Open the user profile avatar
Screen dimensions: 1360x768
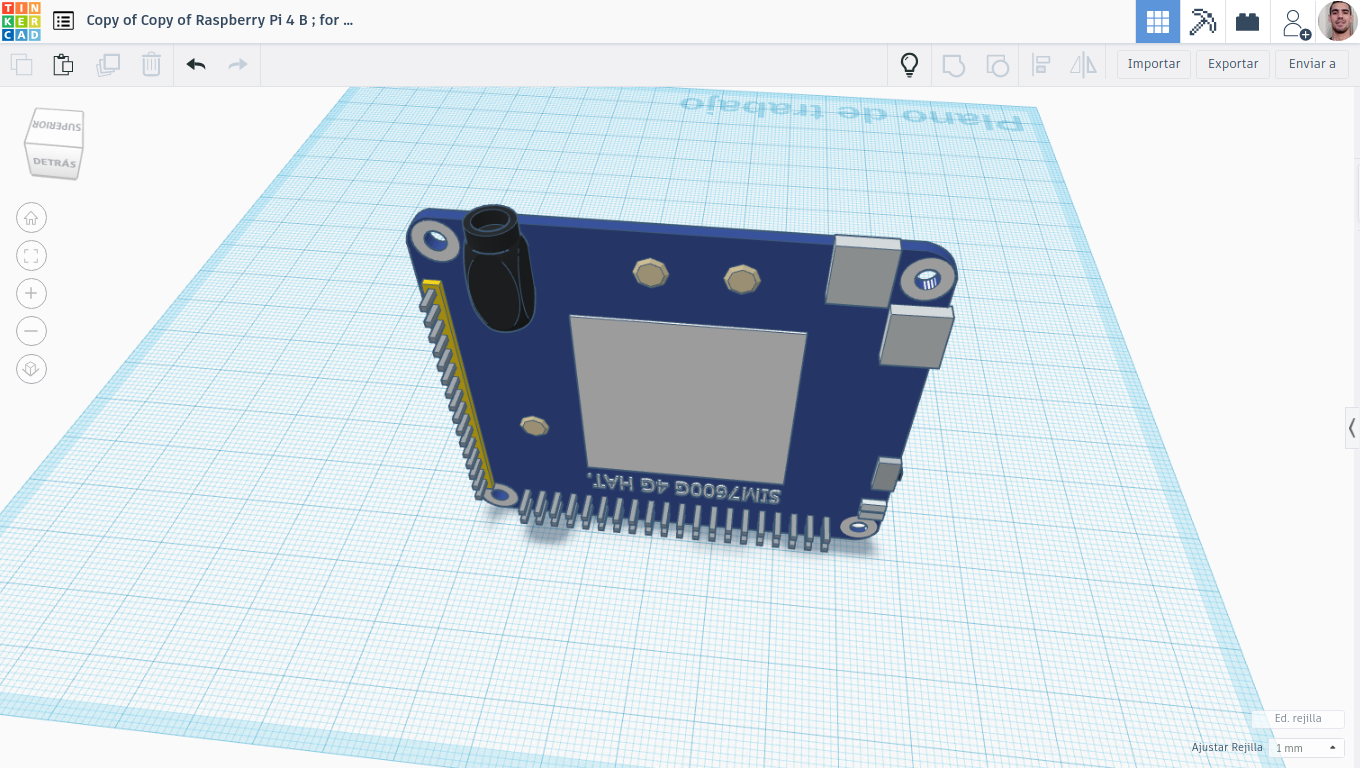pos(1337,21)
